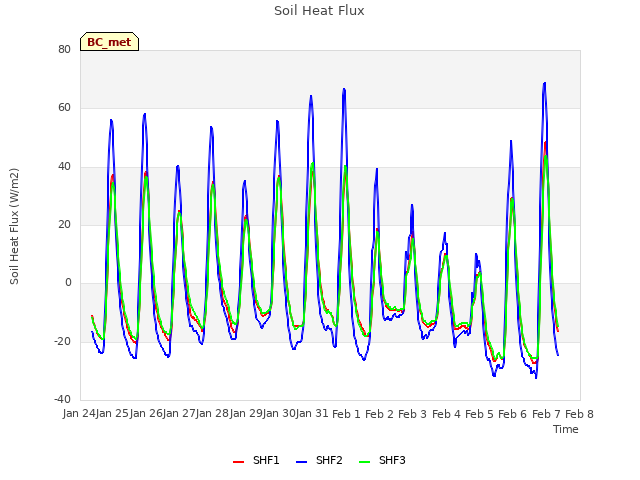Click the Jan 30 x-axis label
Screen dimensions: 640x480
tap(279, 414)
